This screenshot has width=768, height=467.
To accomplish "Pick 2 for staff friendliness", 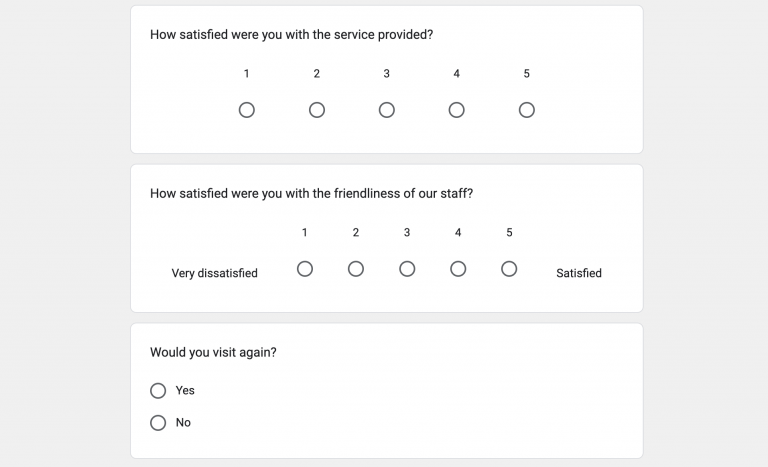I will click(x=356, y=269).
